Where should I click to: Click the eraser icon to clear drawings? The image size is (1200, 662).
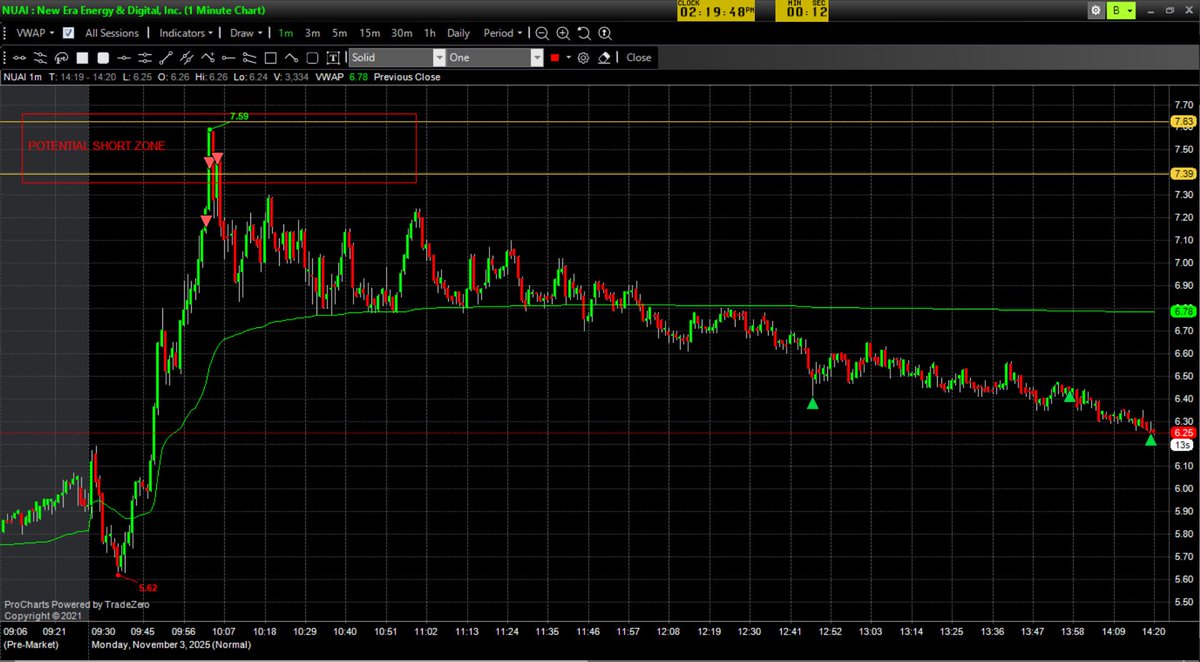604,58
